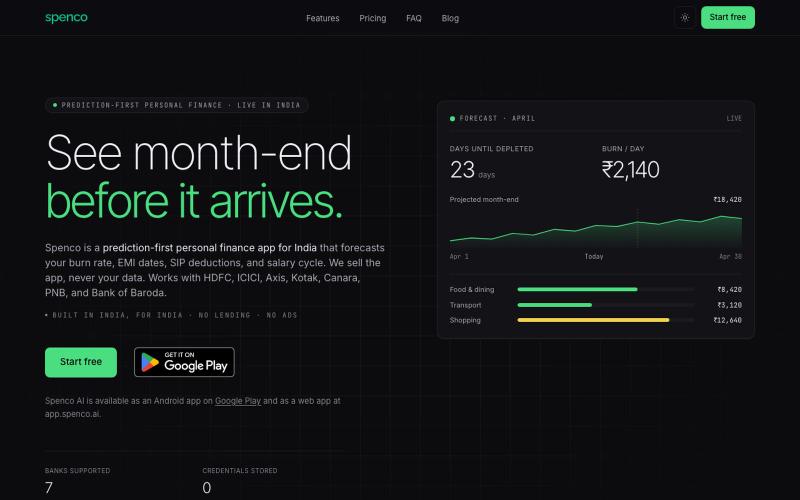Click the Prediction-first personal finance badge text

coord(181,105)
